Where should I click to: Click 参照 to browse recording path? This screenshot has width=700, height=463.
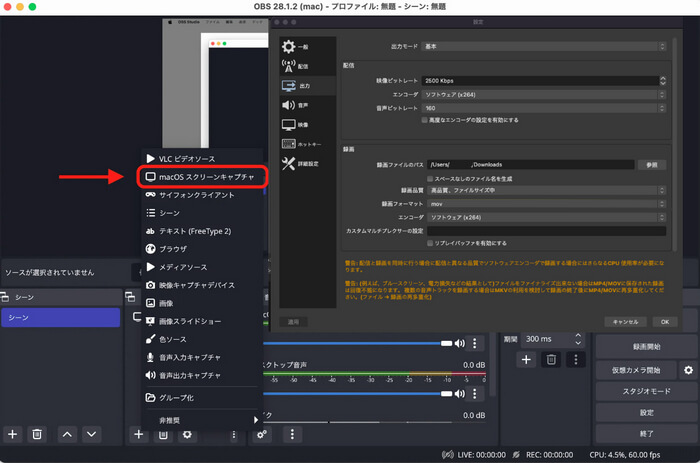tap(652, 165)
